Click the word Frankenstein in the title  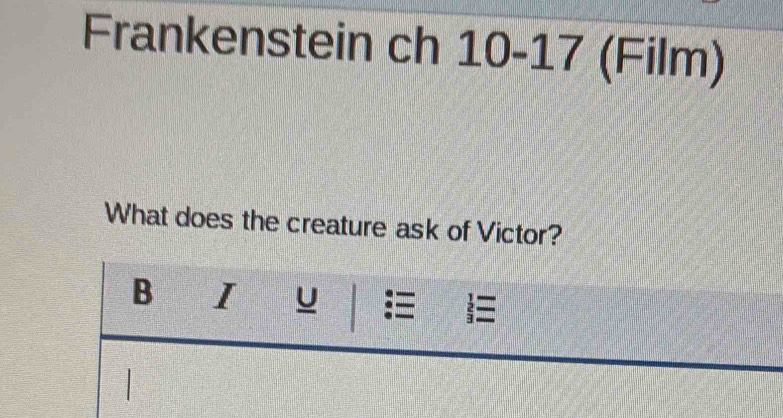coord(229,38)
